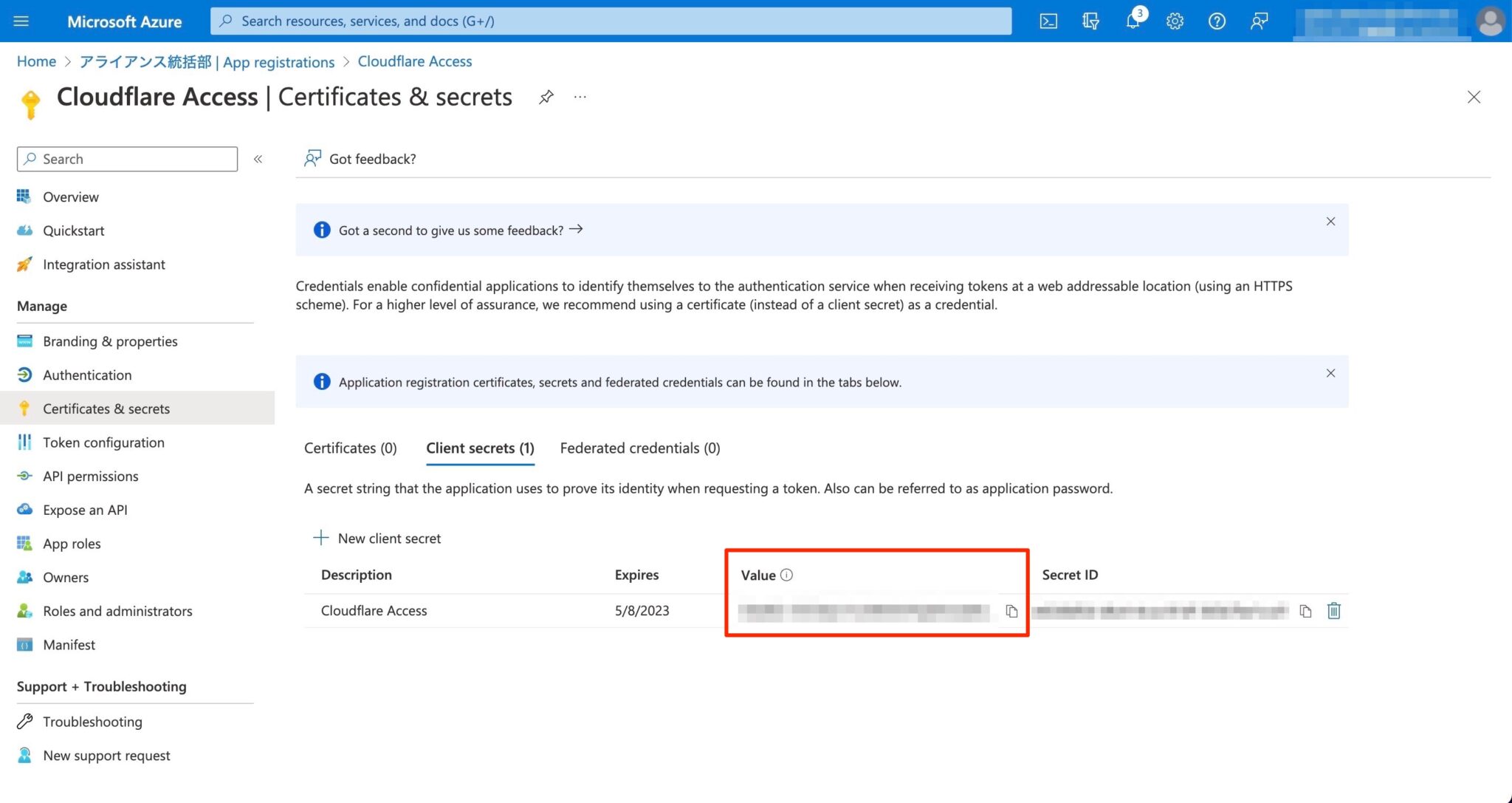The height and width of the screenshot is (803, 1512).
Task: Open the help and support panel
Action: click(1216, 21)
